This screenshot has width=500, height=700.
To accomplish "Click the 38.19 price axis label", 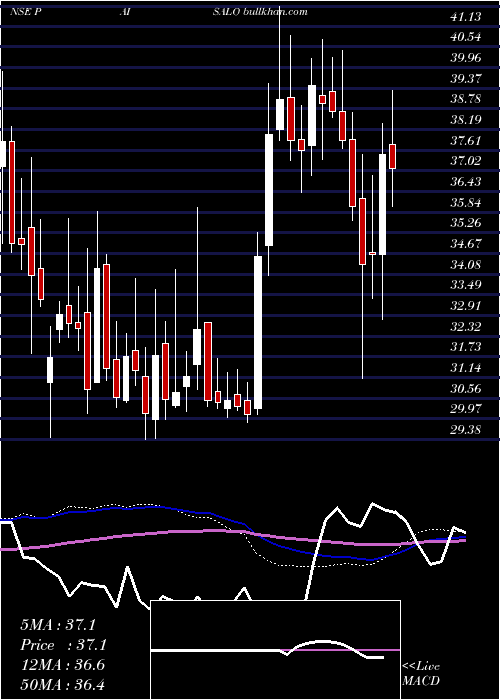I will (466, 120).
